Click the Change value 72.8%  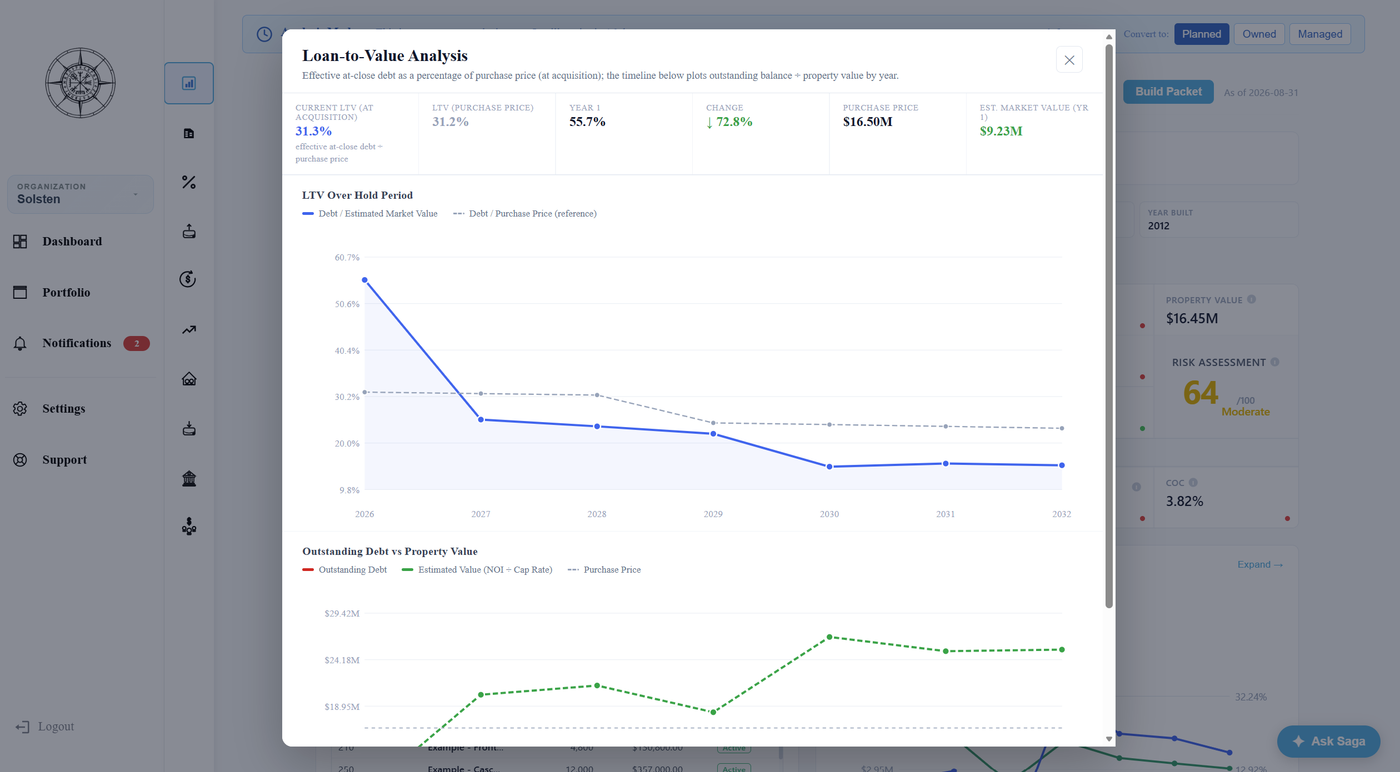tap(729, 122)
